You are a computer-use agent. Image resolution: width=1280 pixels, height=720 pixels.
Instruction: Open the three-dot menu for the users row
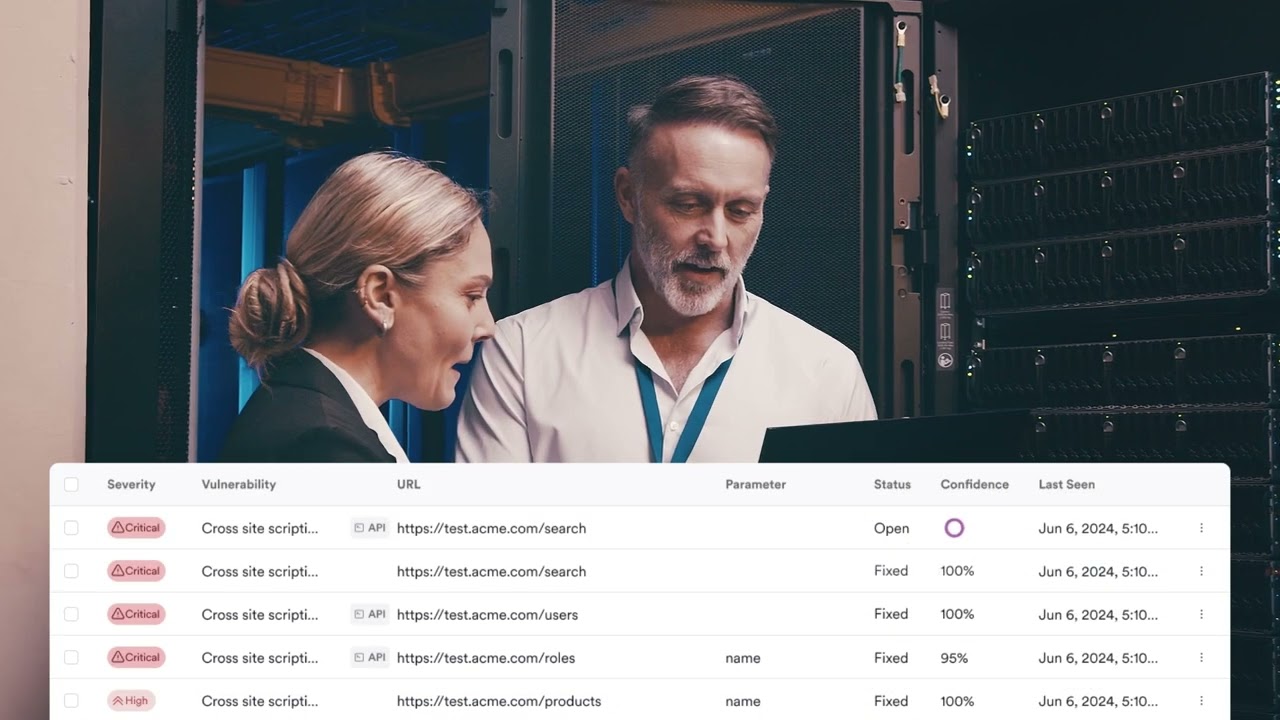click(1201, 614)
